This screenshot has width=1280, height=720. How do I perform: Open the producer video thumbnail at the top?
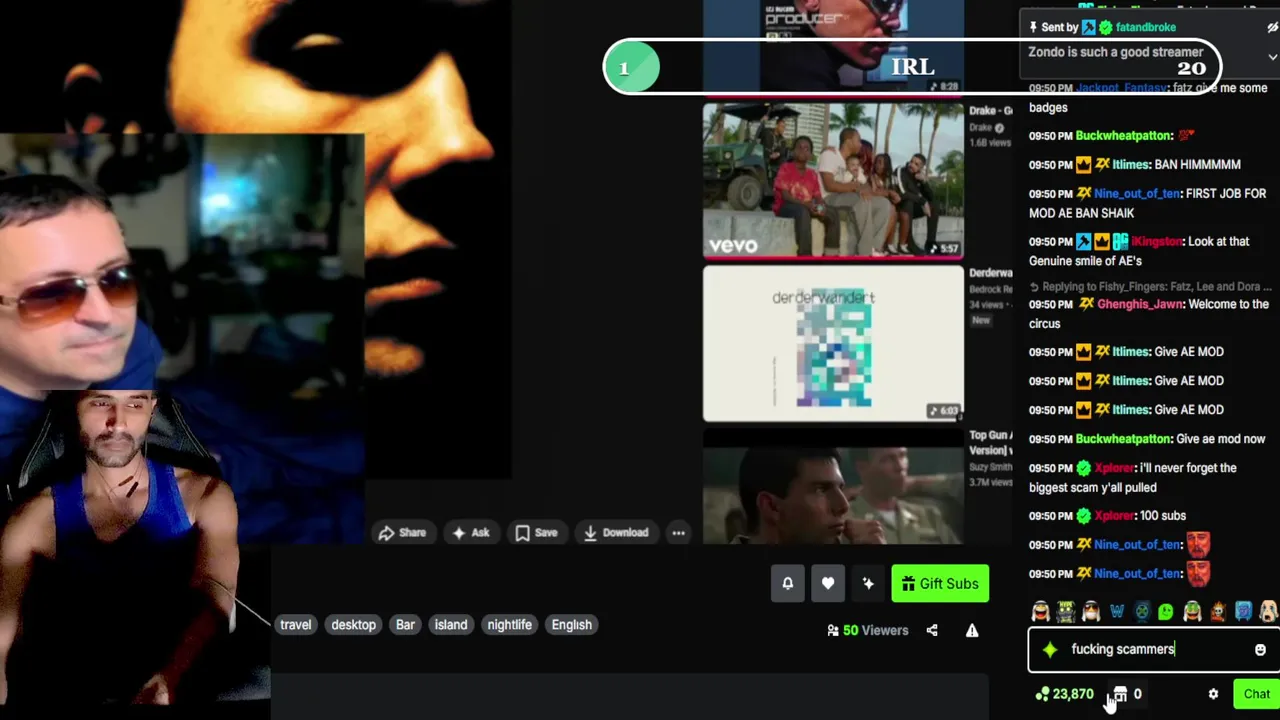click(833, 46)
